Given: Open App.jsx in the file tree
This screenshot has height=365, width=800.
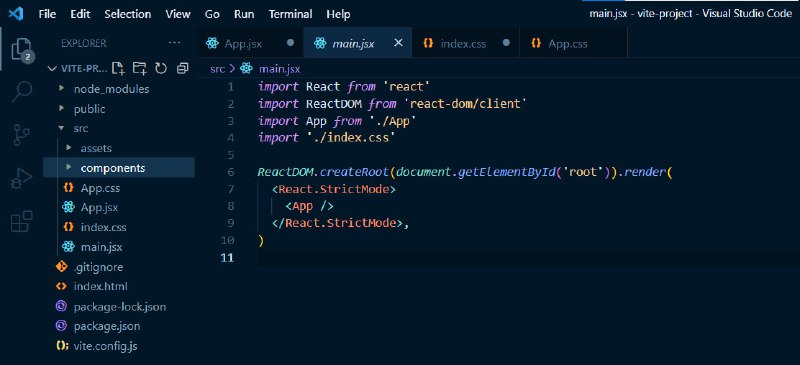Looking at the screenshot, I should 99,207.
